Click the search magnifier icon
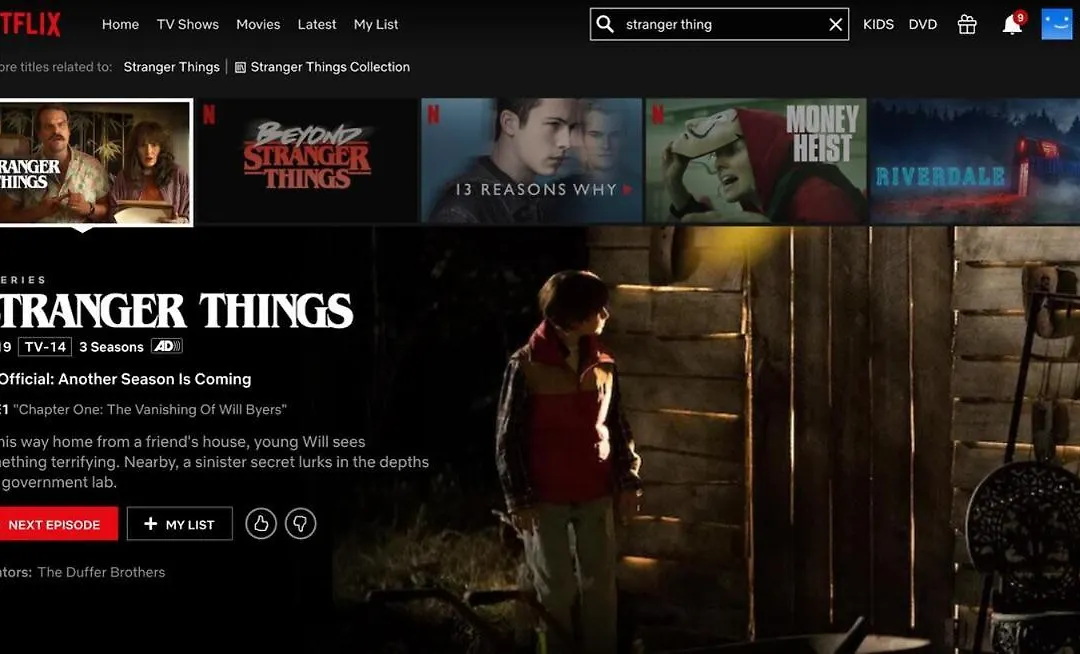This screenshot has width=1080, height=654. [x=605, y=24]
